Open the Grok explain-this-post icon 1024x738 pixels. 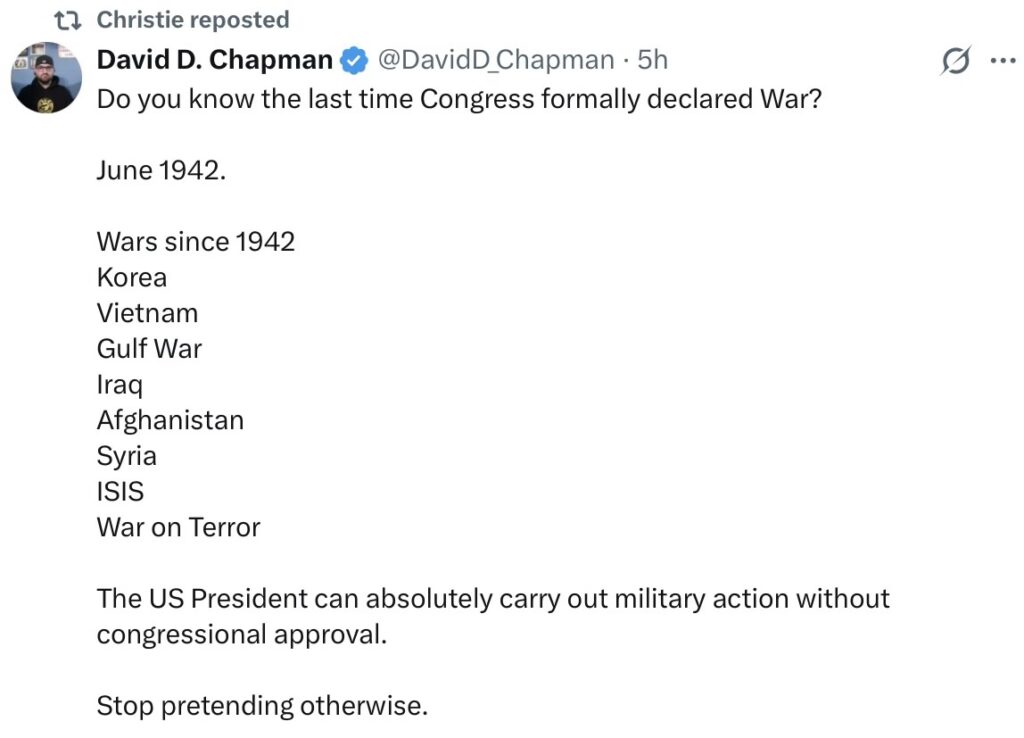coord(955,61)
